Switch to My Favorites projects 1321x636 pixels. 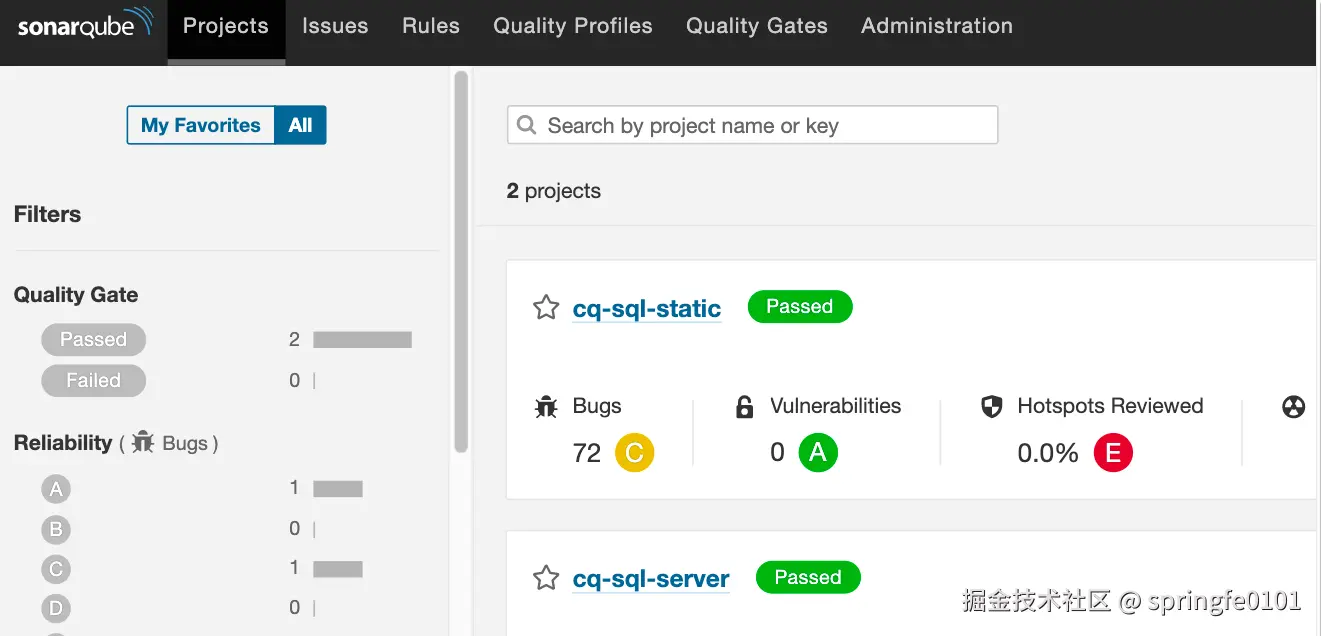[x=201, y=126]
